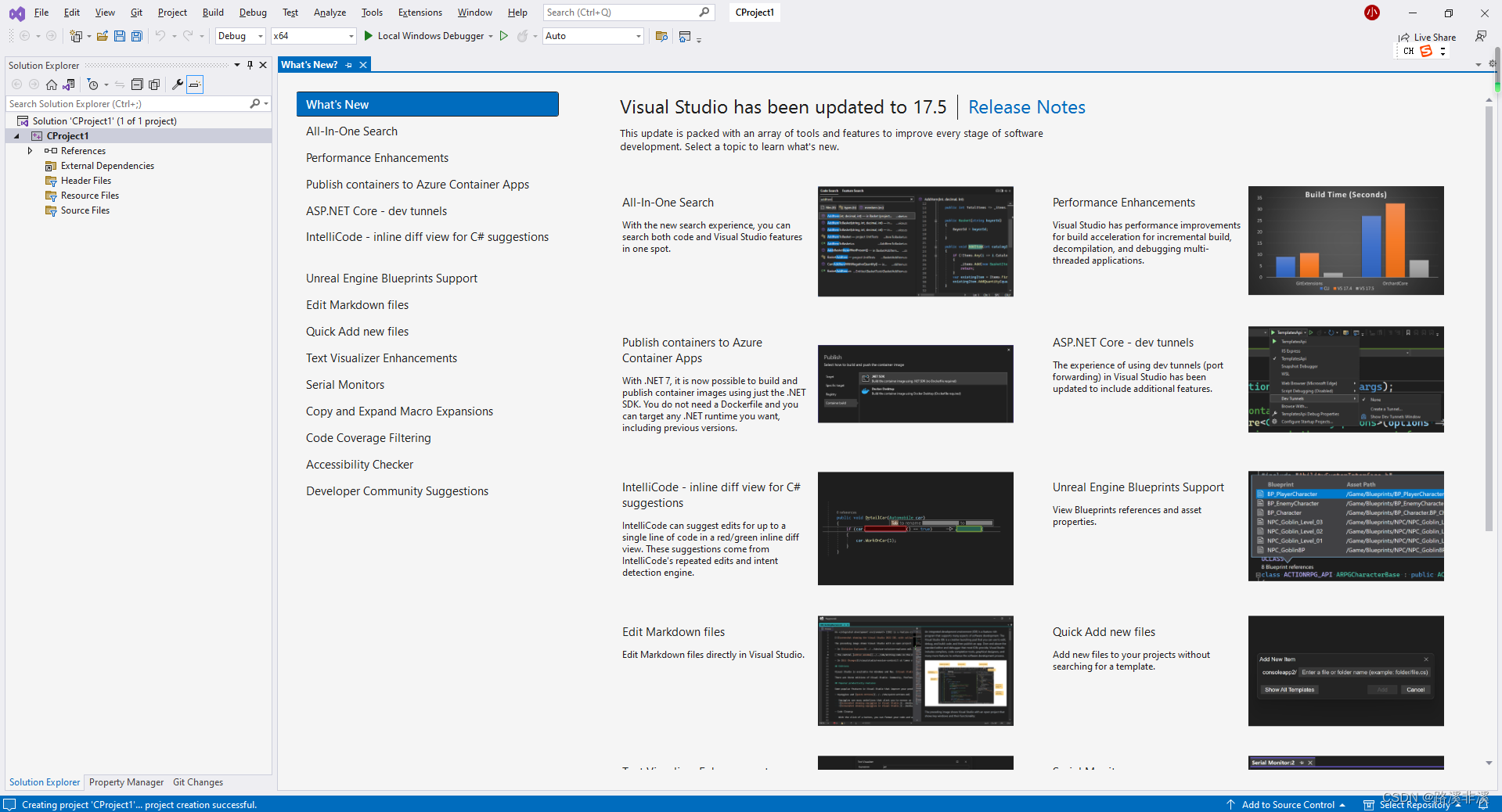Select Developer Community Suggestions topic
This screenshot has height=812, width=1502.
(x=397, y=491)
